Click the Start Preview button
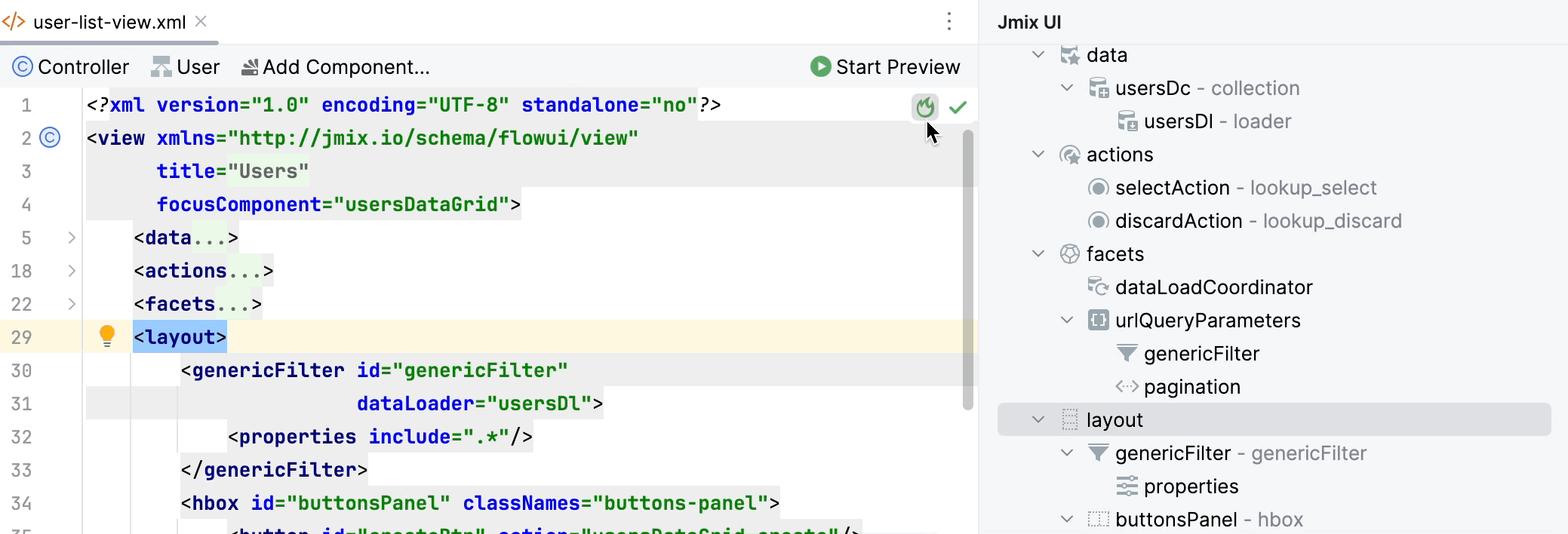This screenshot has width=1568, height=534. (885, 67)
